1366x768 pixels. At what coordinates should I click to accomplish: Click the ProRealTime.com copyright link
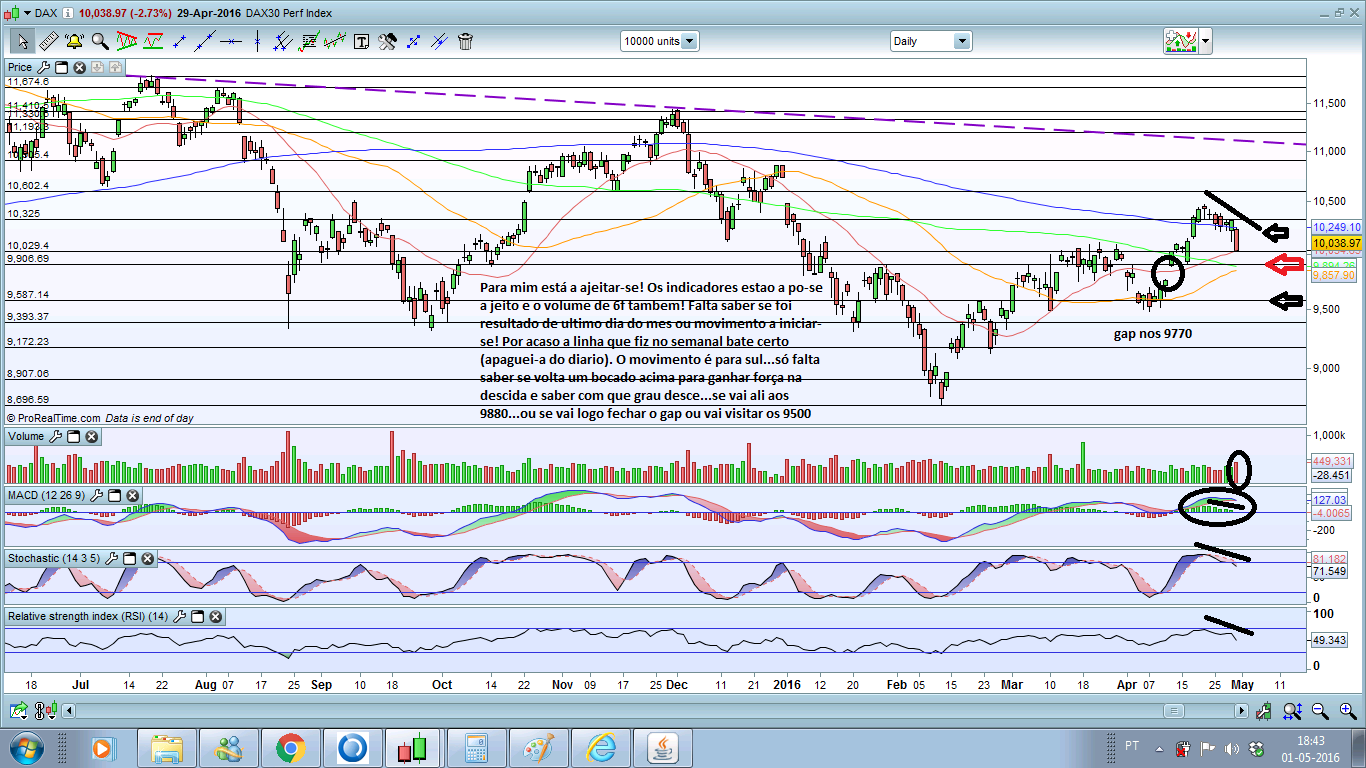pyautogui.click(x=54, y=418)
